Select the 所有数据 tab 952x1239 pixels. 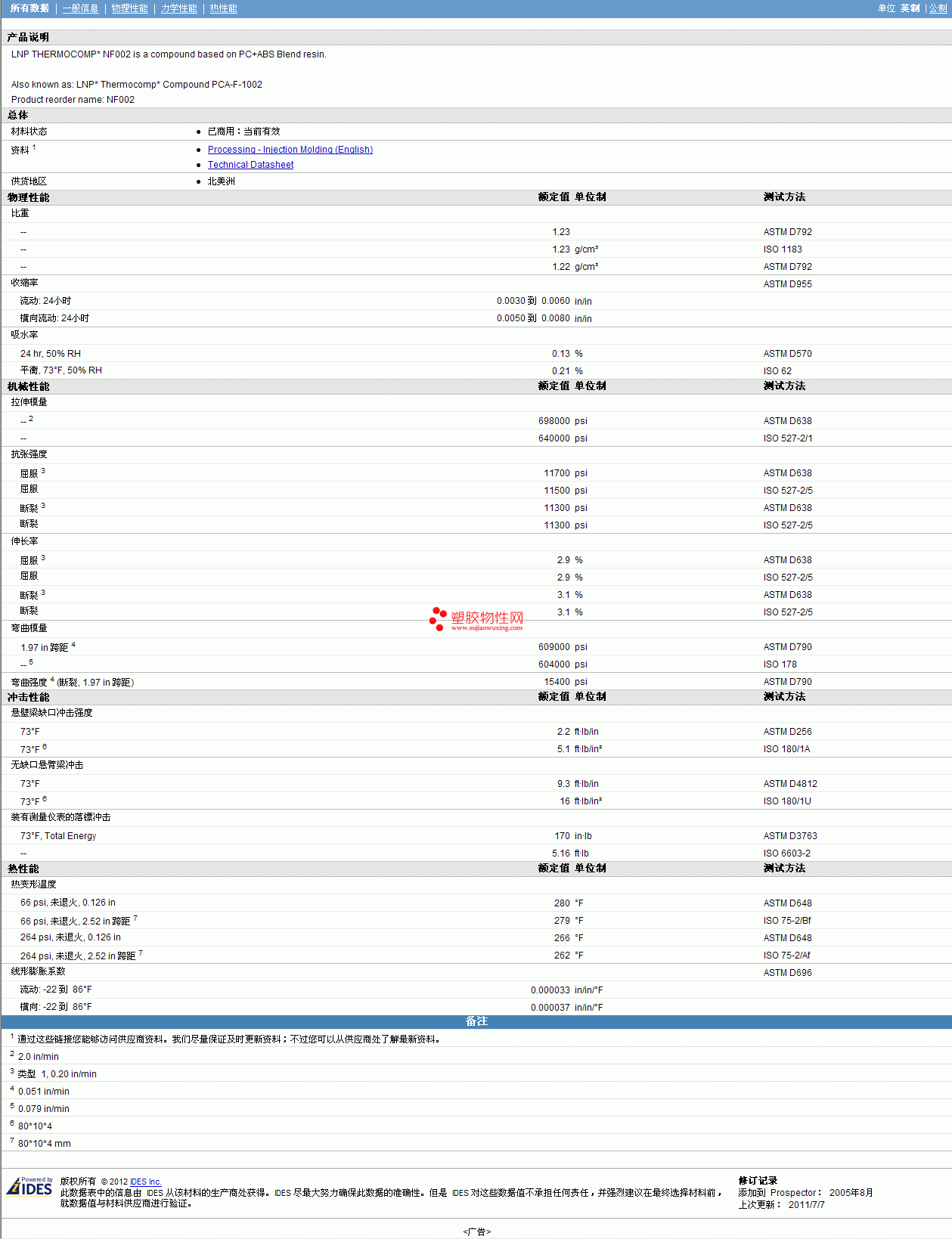pyautogui.click(x=29, y=8)
